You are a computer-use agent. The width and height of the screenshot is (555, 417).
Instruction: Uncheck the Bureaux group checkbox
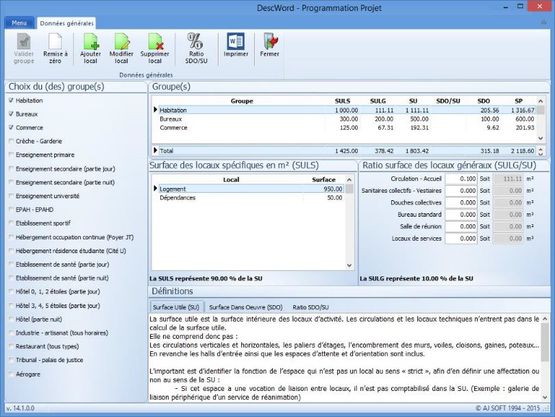pos(11,114)
